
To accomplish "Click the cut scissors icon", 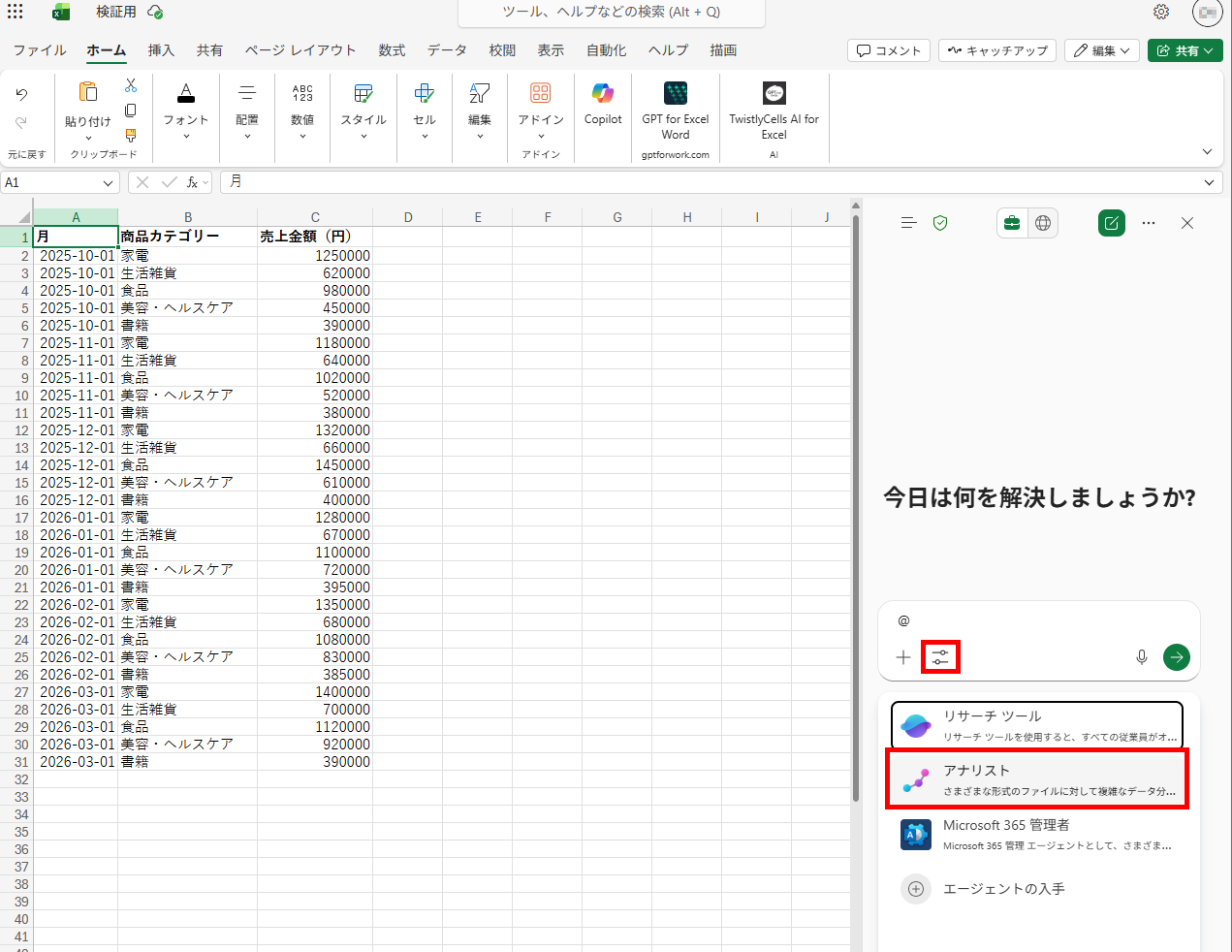I will (131, 85).
